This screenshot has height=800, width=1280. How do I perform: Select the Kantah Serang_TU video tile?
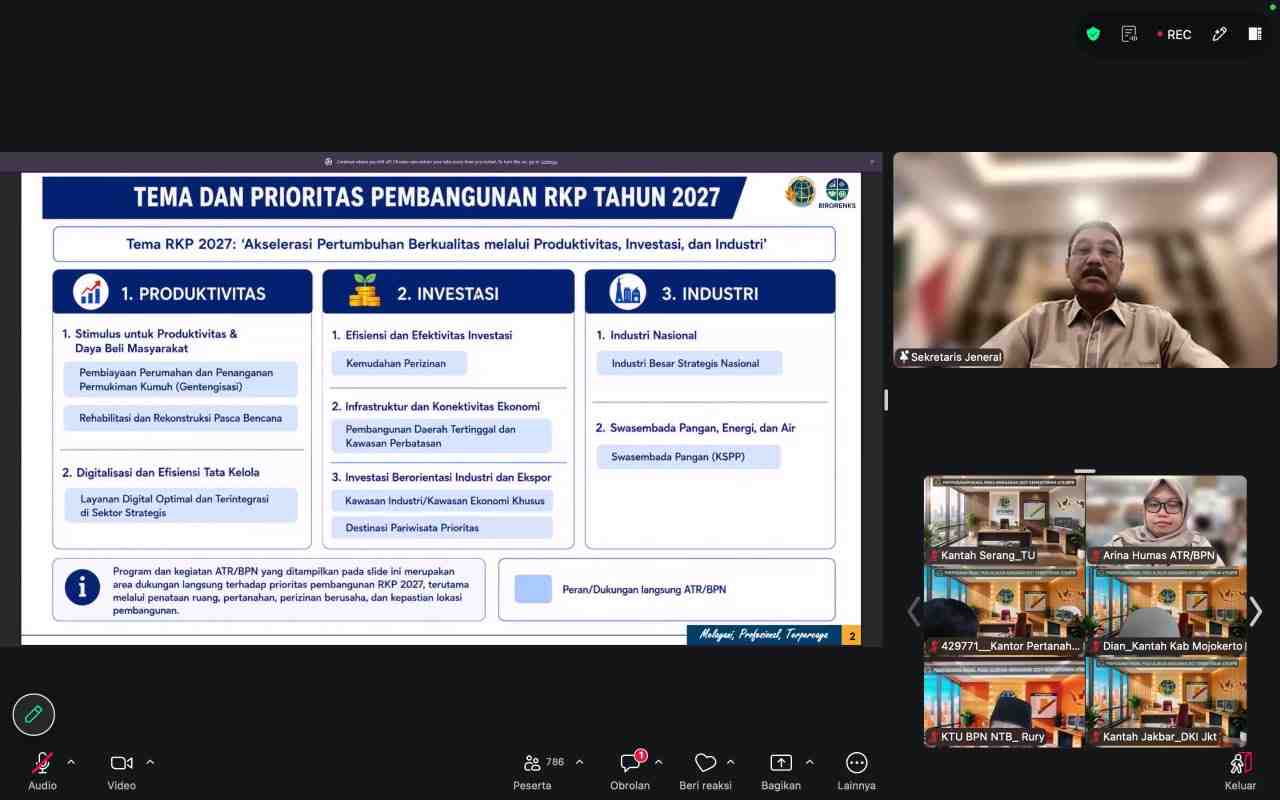[x=1004, y=521]
